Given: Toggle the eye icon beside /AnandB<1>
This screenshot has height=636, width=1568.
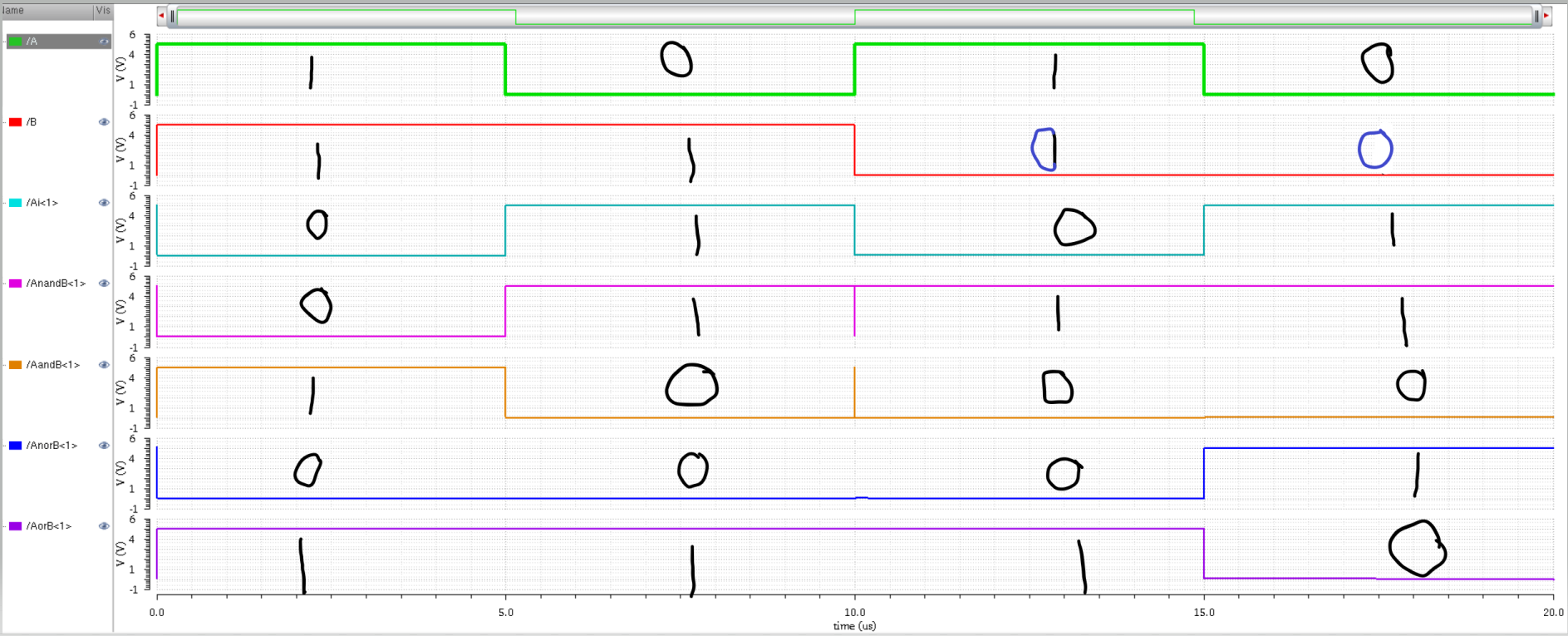Looking at the screenshot, I should pos(104,283).
